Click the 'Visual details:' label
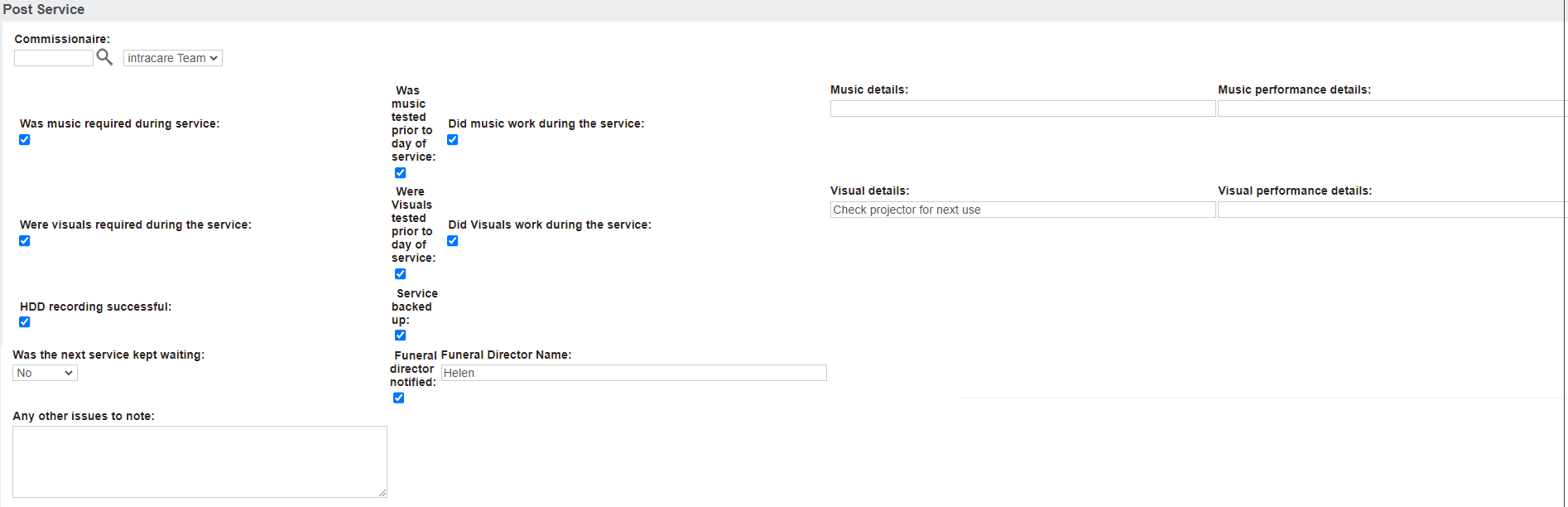This screenshot has width=1568, height=507. pyautogui.click(x=869, y=191)
